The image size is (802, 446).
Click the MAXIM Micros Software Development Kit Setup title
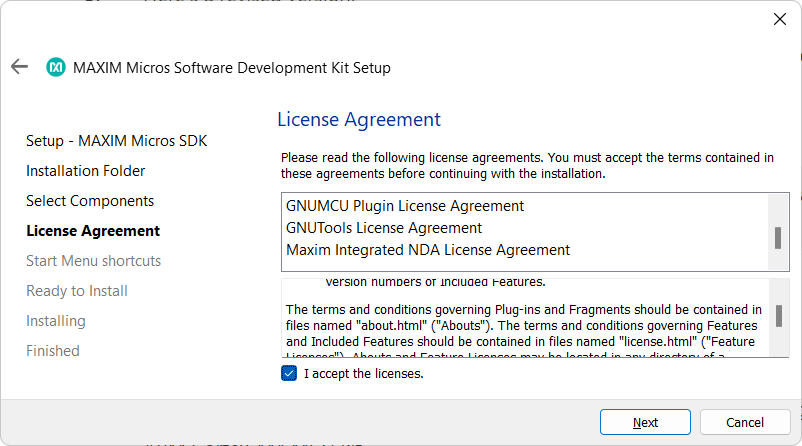tap(232, 68)
